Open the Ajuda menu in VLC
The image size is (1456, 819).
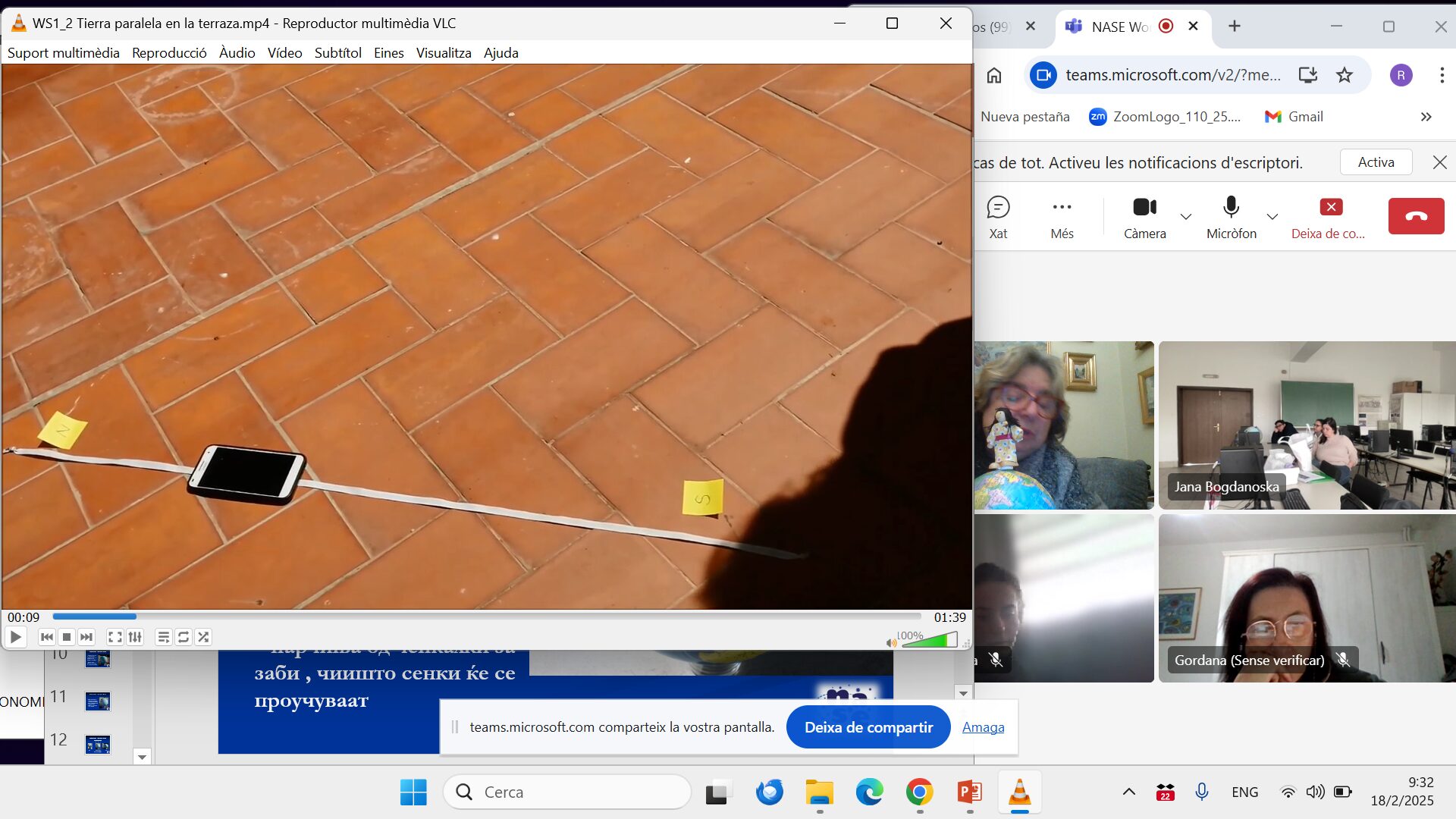501,52
